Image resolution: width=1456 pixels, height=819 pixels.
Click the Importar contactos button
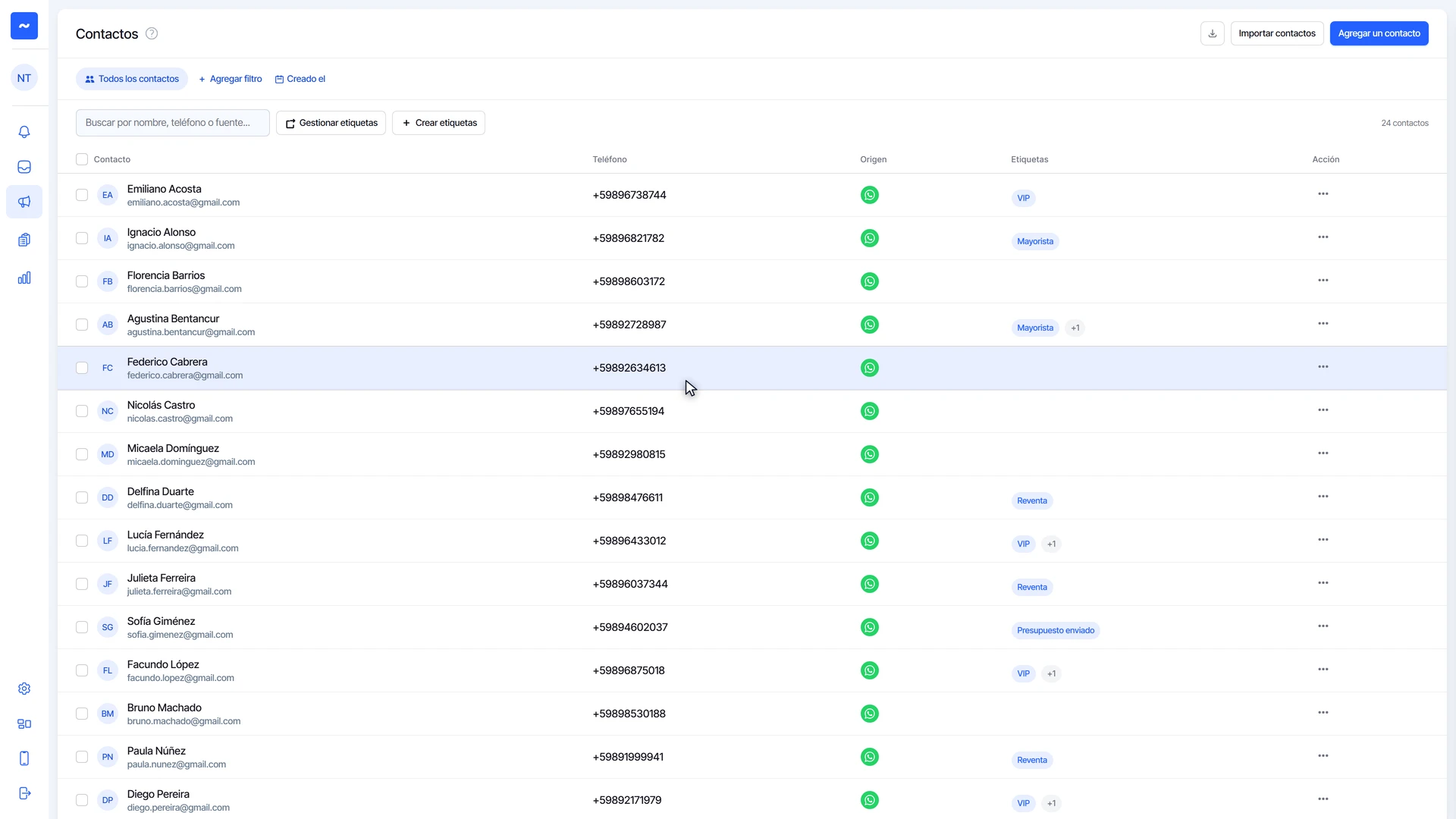(x=1277, y=33)
